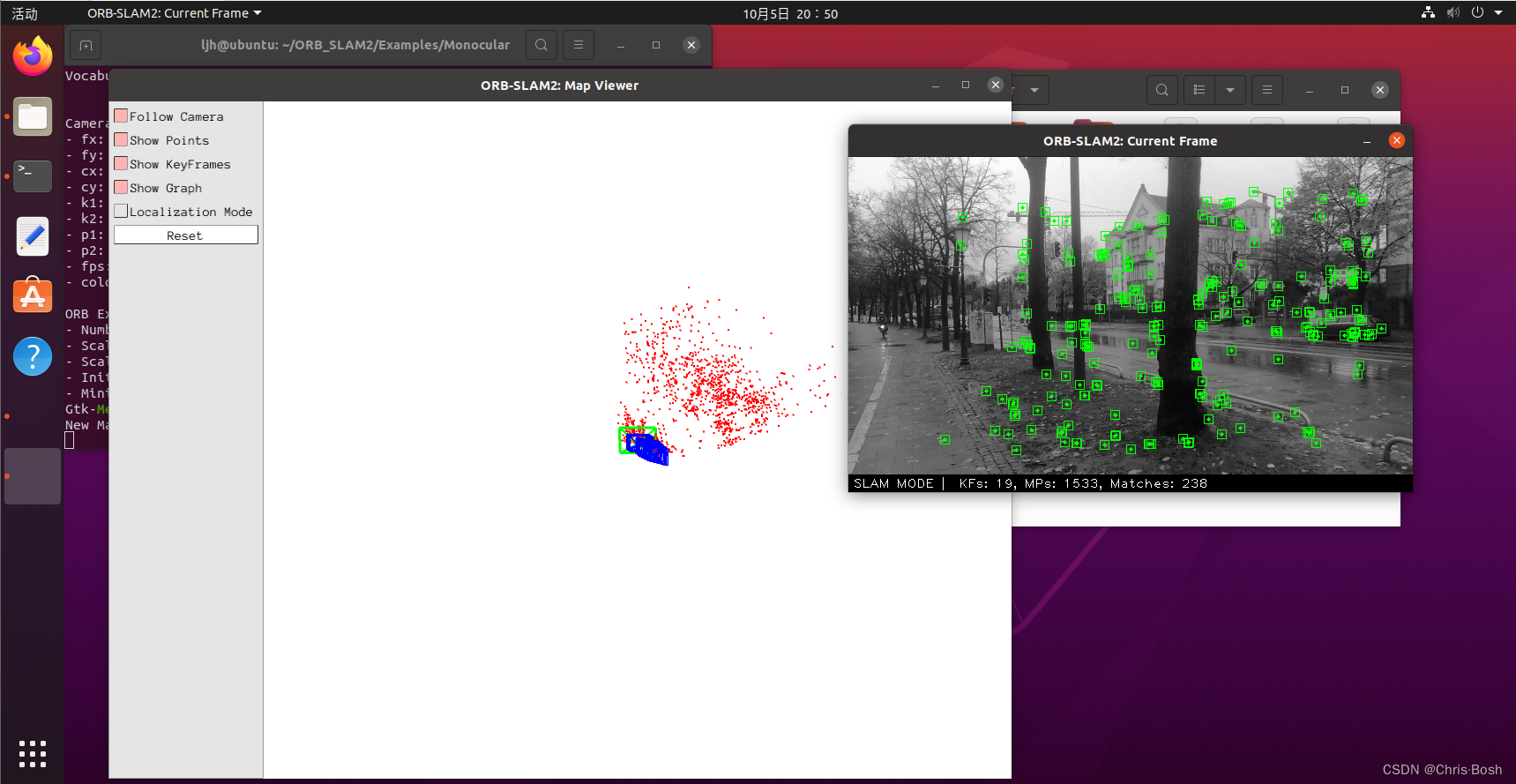Click the Reset button in Map Viewer

tap(185, 235)
